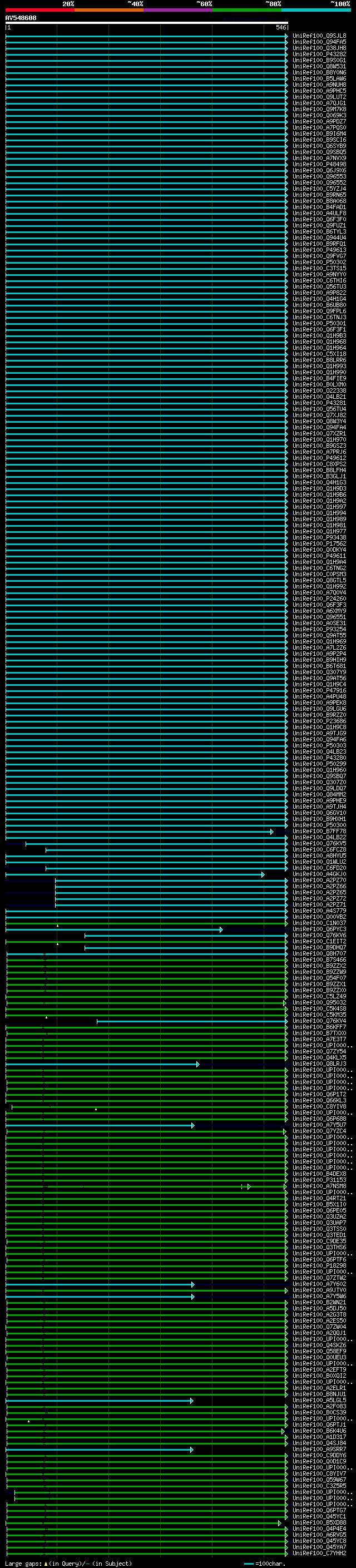The image size is (356, 1568).
Task: Open hit UniRef100_Q96552
Action: [x=319, y=182]
